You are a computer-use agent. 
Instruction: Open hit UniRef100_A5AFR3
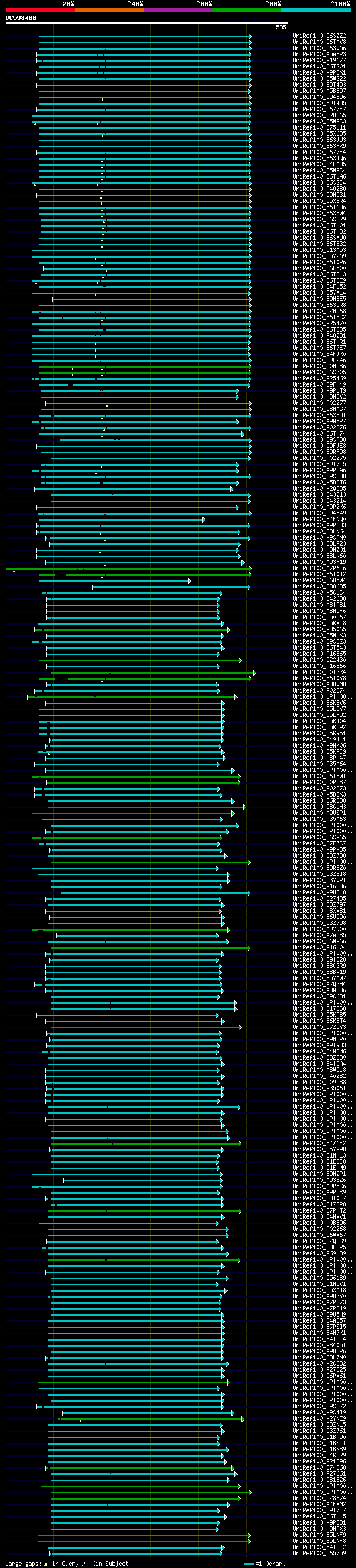319,54
